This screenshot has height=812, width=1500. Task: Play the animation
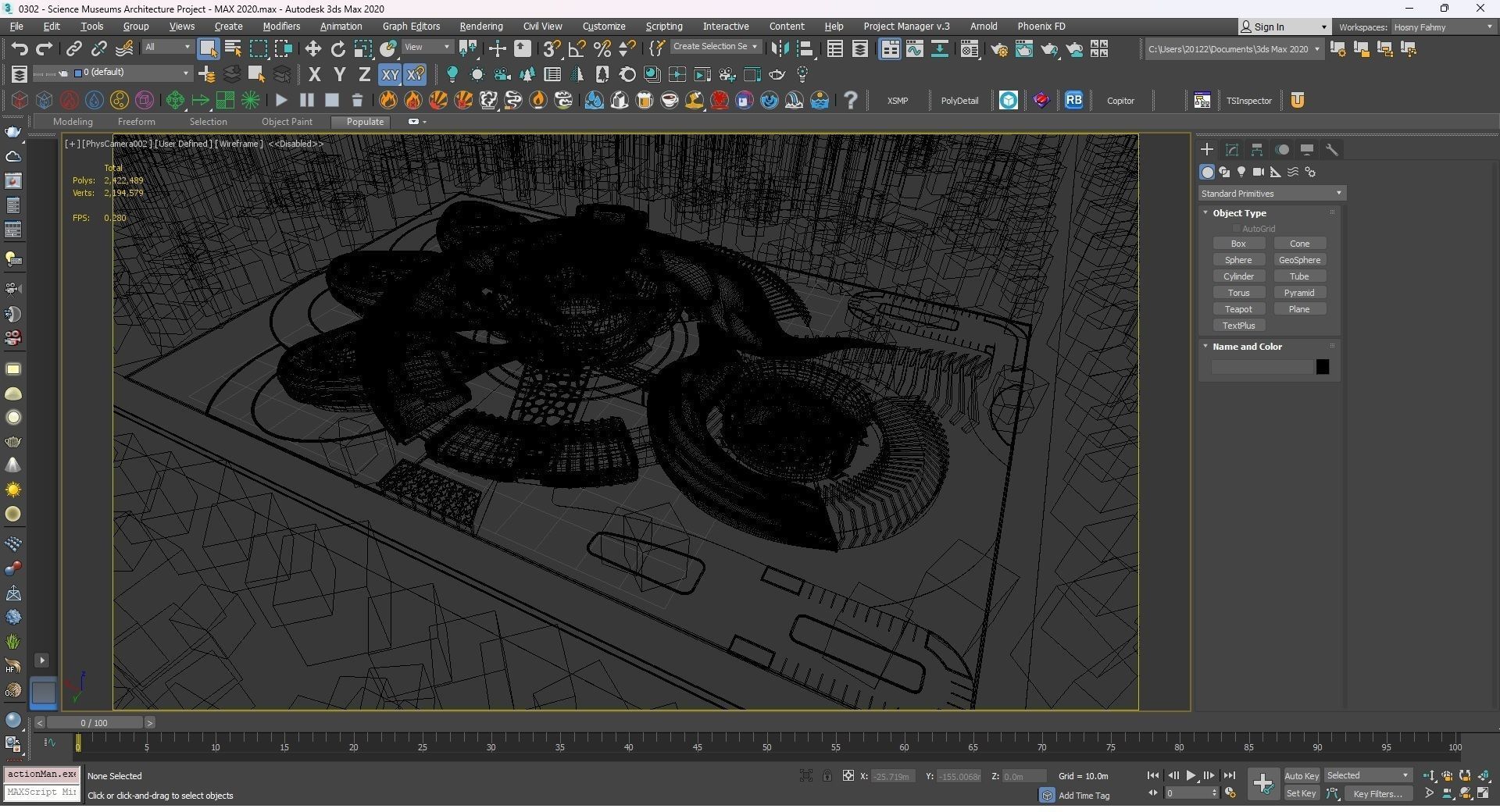(1191, 776)
